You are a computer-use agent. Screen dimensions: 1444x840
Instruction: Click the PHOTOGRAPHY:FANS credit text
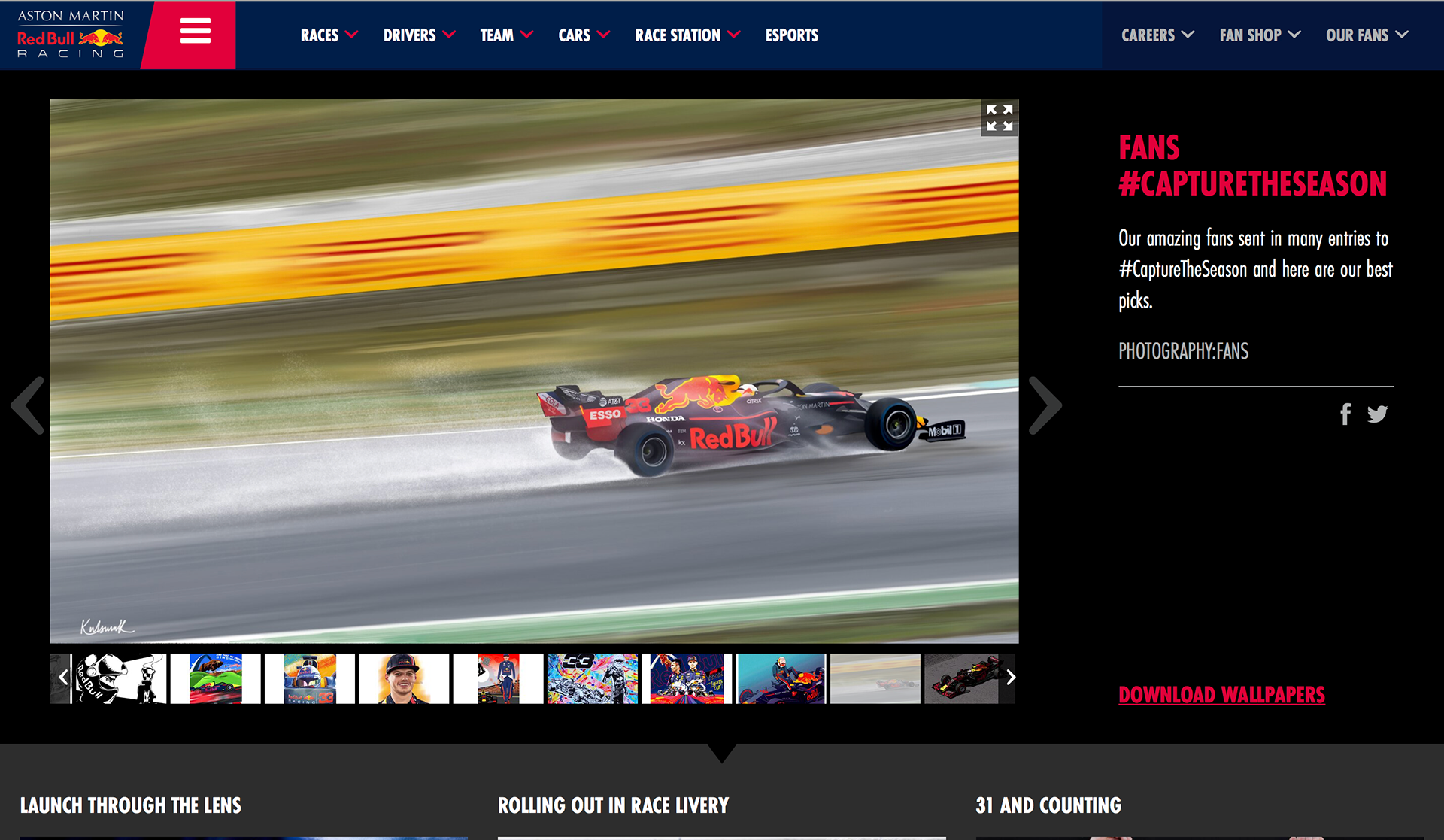click(1183, 351)
